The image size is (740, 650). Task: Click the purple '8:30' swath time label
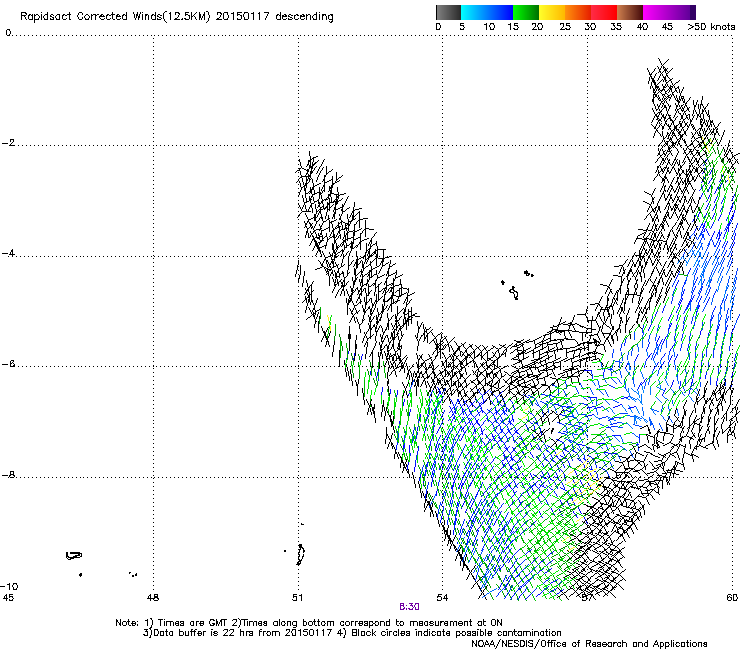click(409, 607)
